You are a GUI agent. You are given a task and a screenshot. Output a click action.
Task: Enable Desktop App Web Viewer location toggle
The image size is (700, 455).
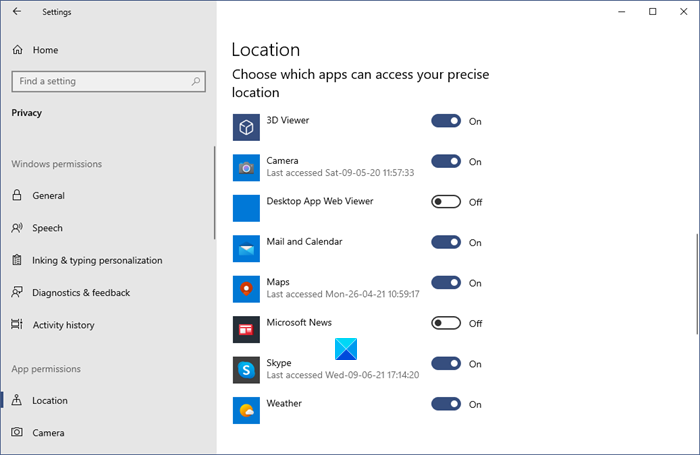point(446,202)
